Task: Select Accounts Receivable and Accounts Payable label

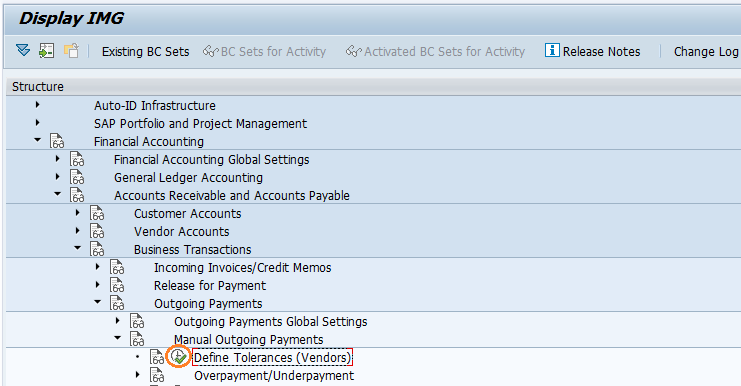Action: tap(232, 196)
